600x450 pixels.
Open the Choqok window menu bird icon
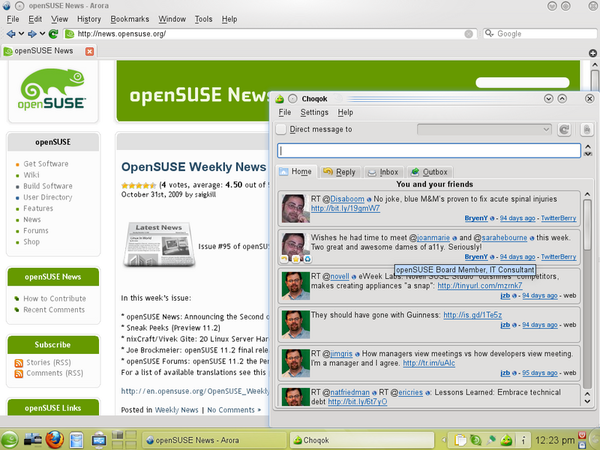280,99
